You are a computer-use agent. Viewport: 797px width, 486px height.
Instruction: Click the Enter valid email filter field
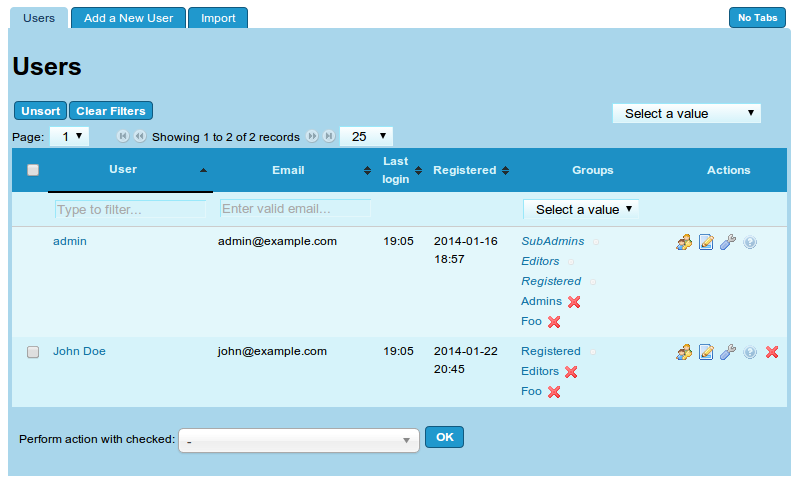[295, 209]
